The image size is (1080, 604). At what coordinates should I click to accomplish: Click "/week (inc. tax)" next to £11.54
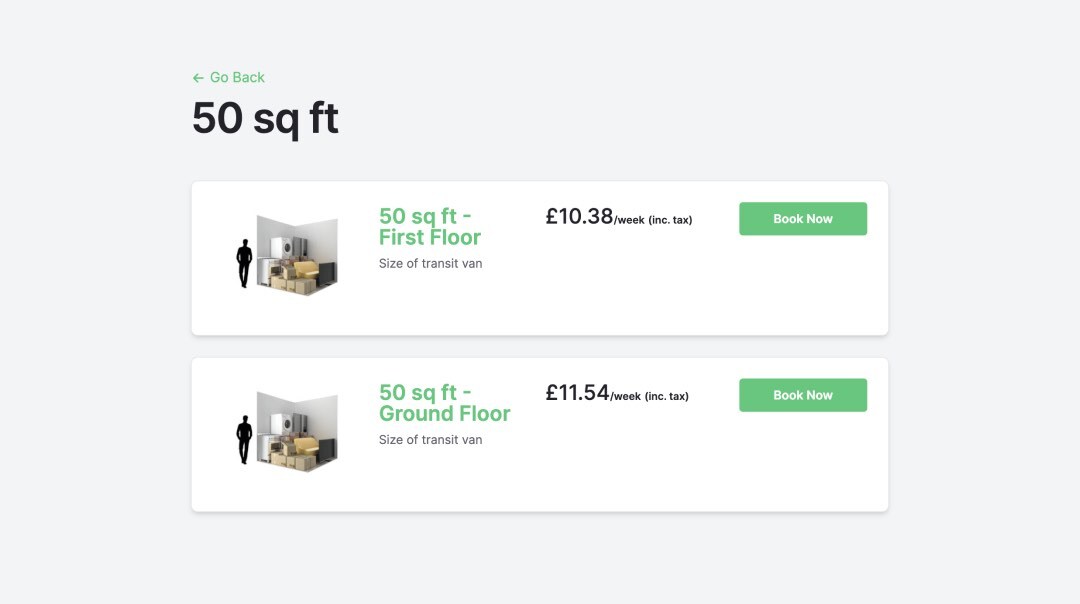(x=650, y=396)
